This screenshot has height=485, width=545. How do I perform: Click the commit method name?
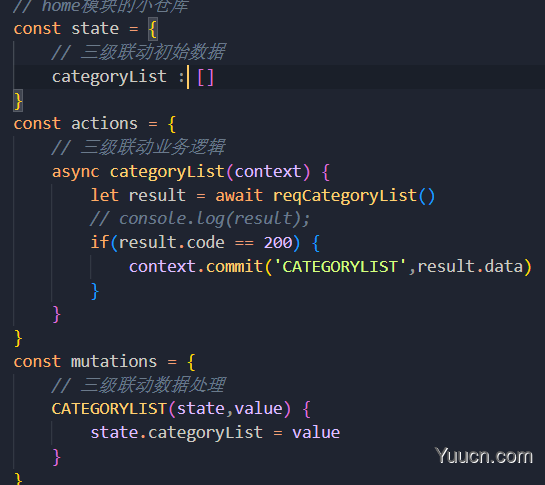point(234,267)
